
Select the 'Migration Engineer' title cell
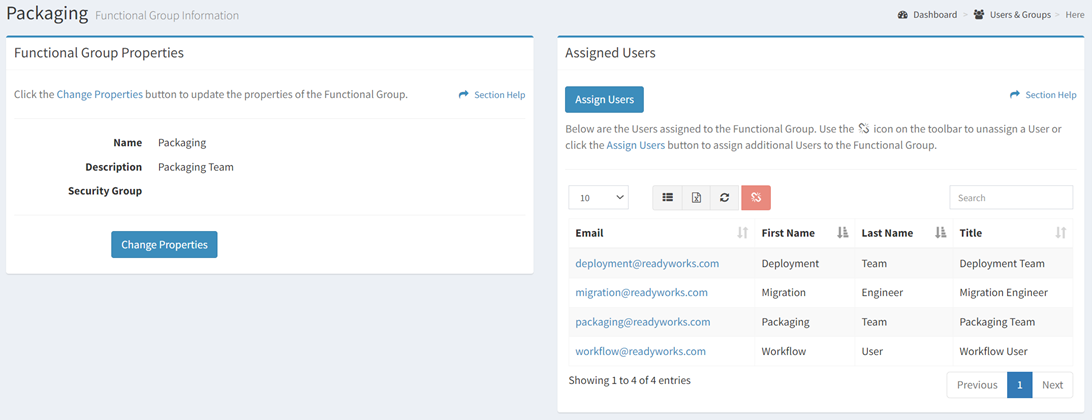(1013, 293)
